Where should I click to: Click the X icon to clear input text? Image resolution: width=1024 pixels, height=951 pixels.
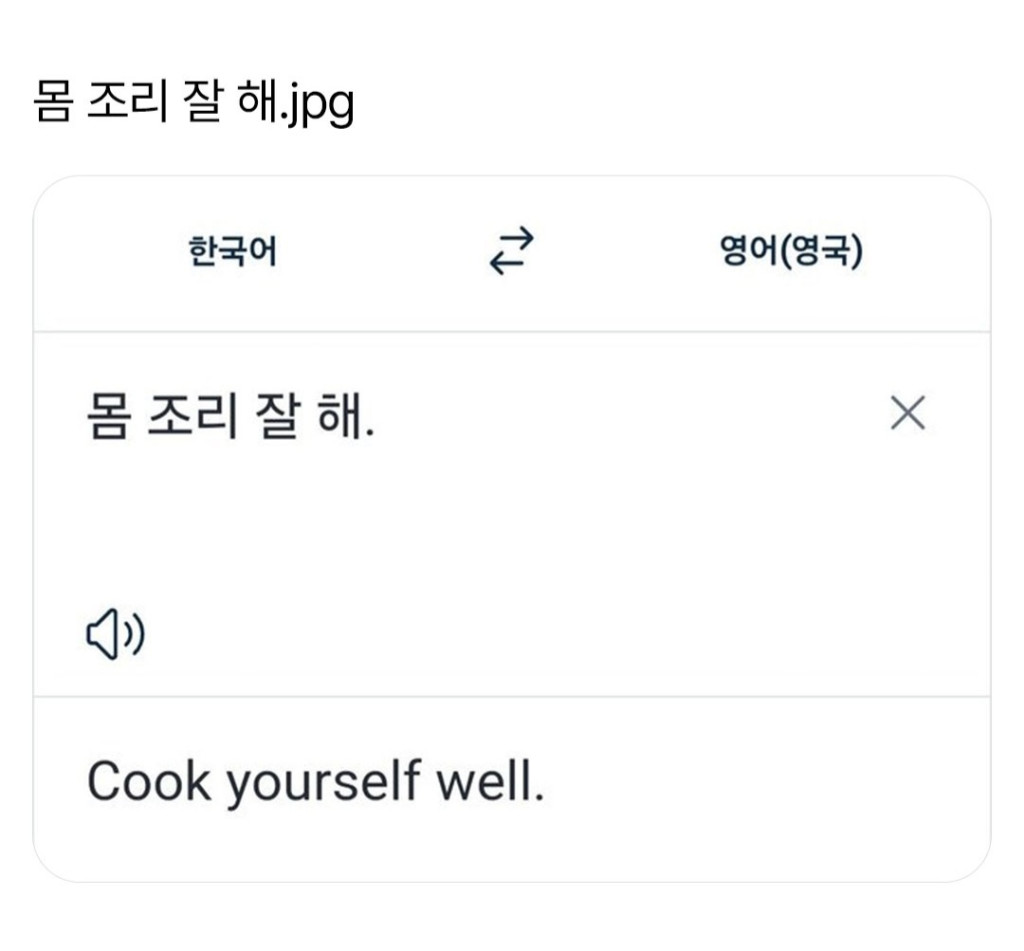(x=908, y=413)
